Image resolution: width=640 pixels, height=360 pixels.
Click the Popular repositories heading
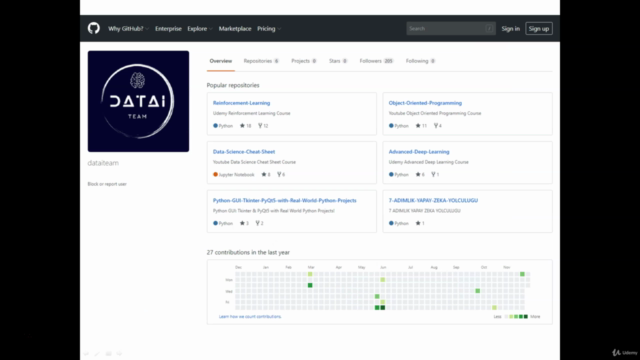[x=233, y=85]
